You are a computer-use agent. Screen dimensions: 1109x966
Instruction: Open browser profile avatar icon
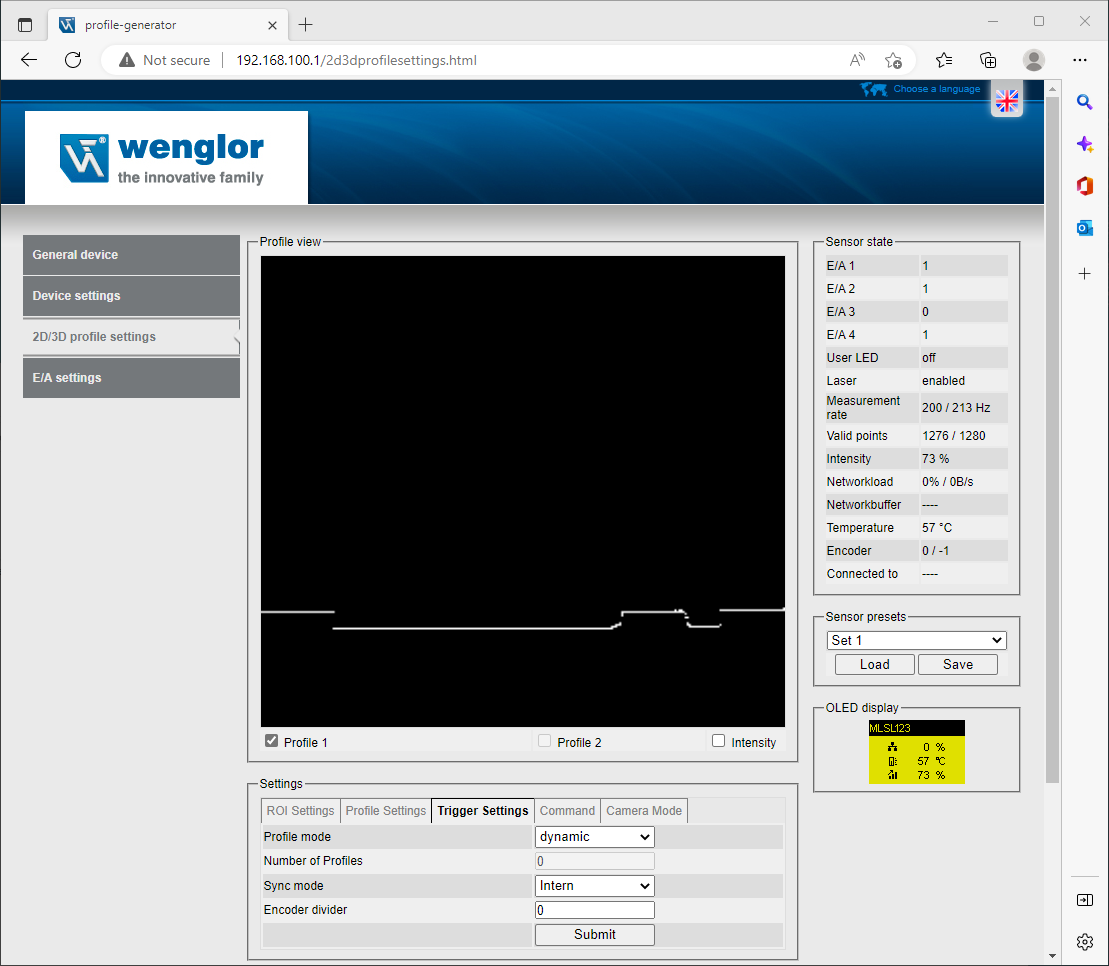point(1034,60)
